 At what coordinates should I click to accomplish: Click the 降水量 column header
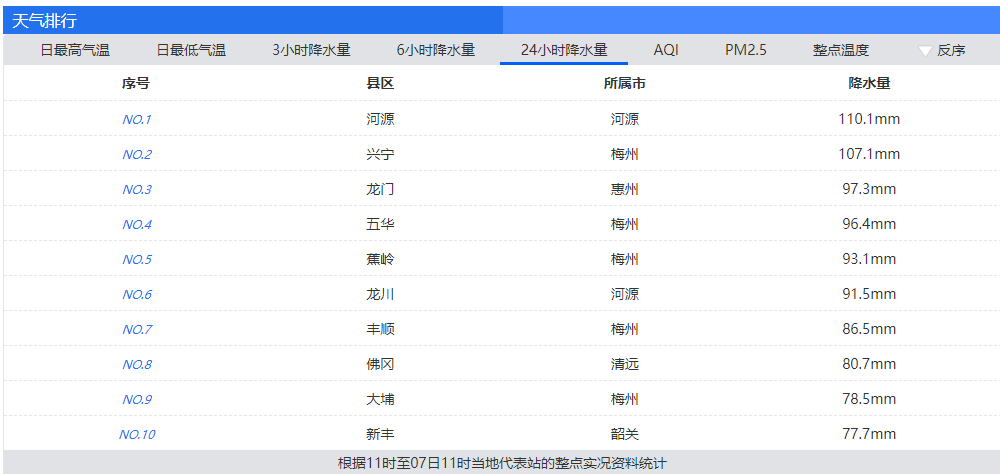[x=868, y=84]
